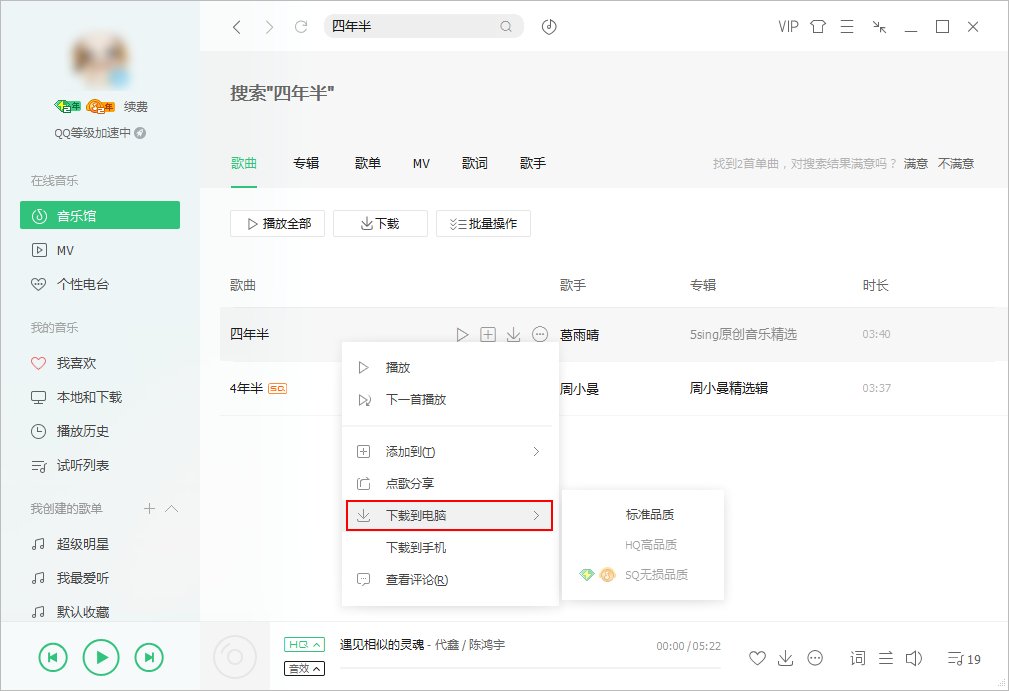The height and width of the screenshot is (691, 1009).
Task: Refresh the page with the reload icon
Action: (301, 26)
